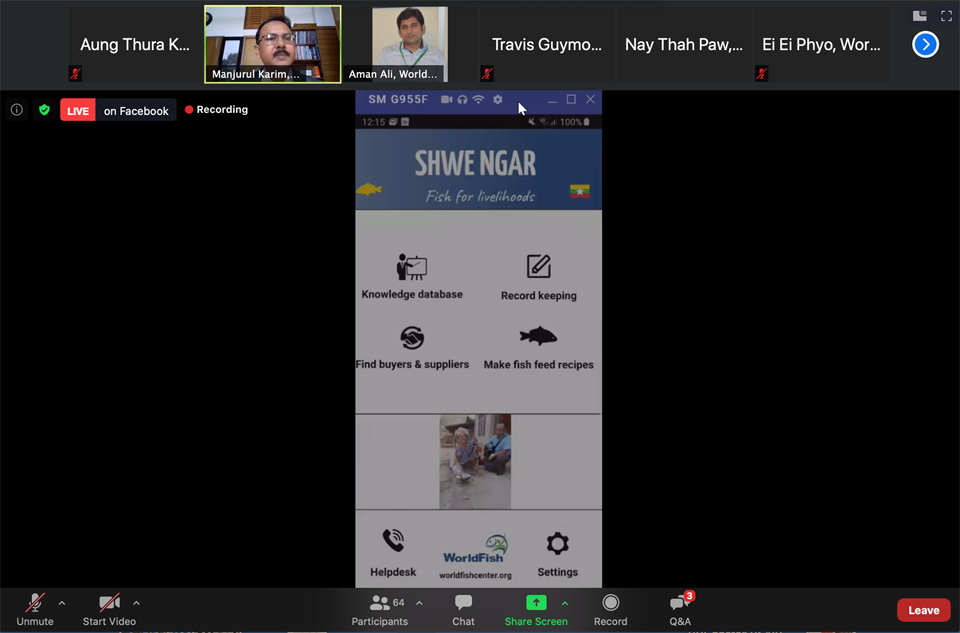Leave the Zoom meeting
The image size is (960, 633).
(x=922, y=609)
